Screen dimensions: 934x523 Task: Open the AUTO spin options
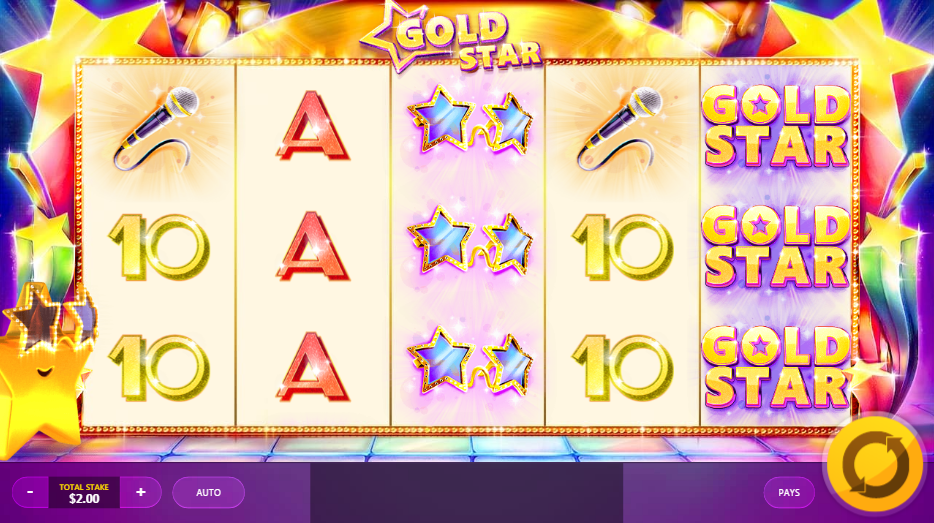[208, 492]
